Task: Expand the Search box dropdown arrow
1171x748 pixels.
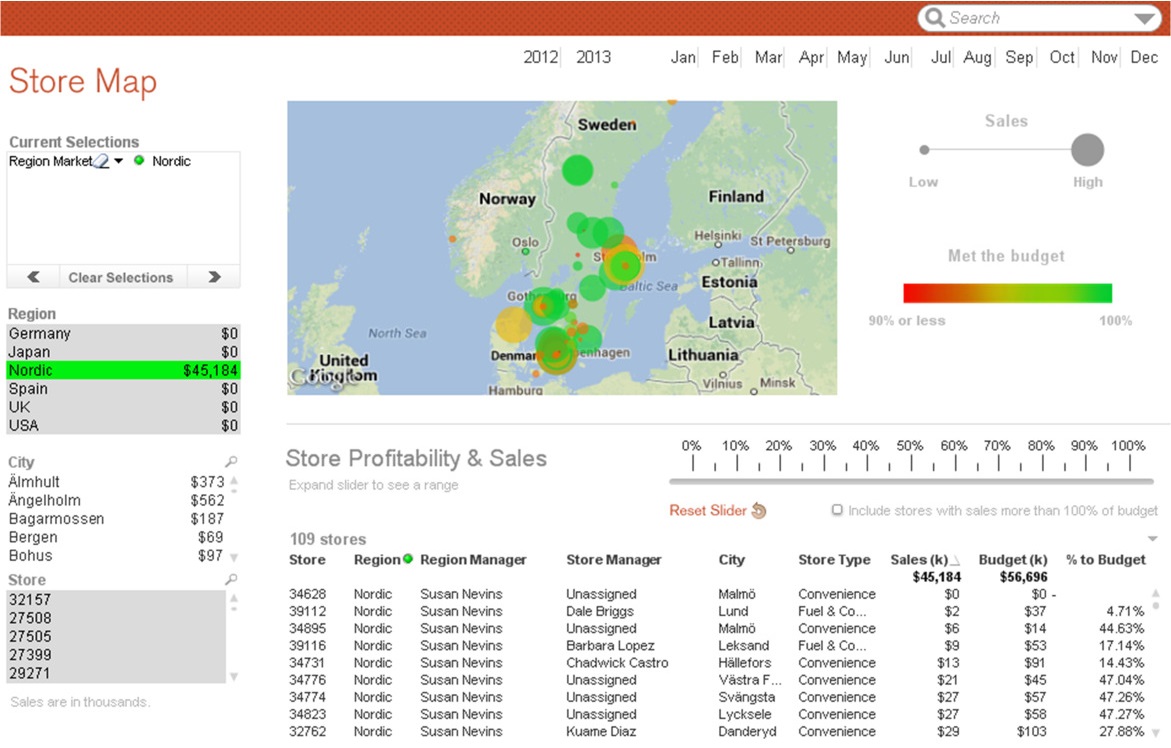Action: 1144,18
